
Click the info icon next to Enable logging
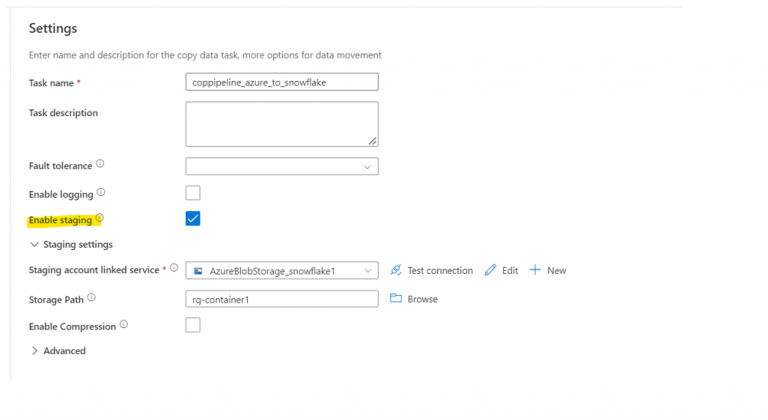(x=102, y=192)
